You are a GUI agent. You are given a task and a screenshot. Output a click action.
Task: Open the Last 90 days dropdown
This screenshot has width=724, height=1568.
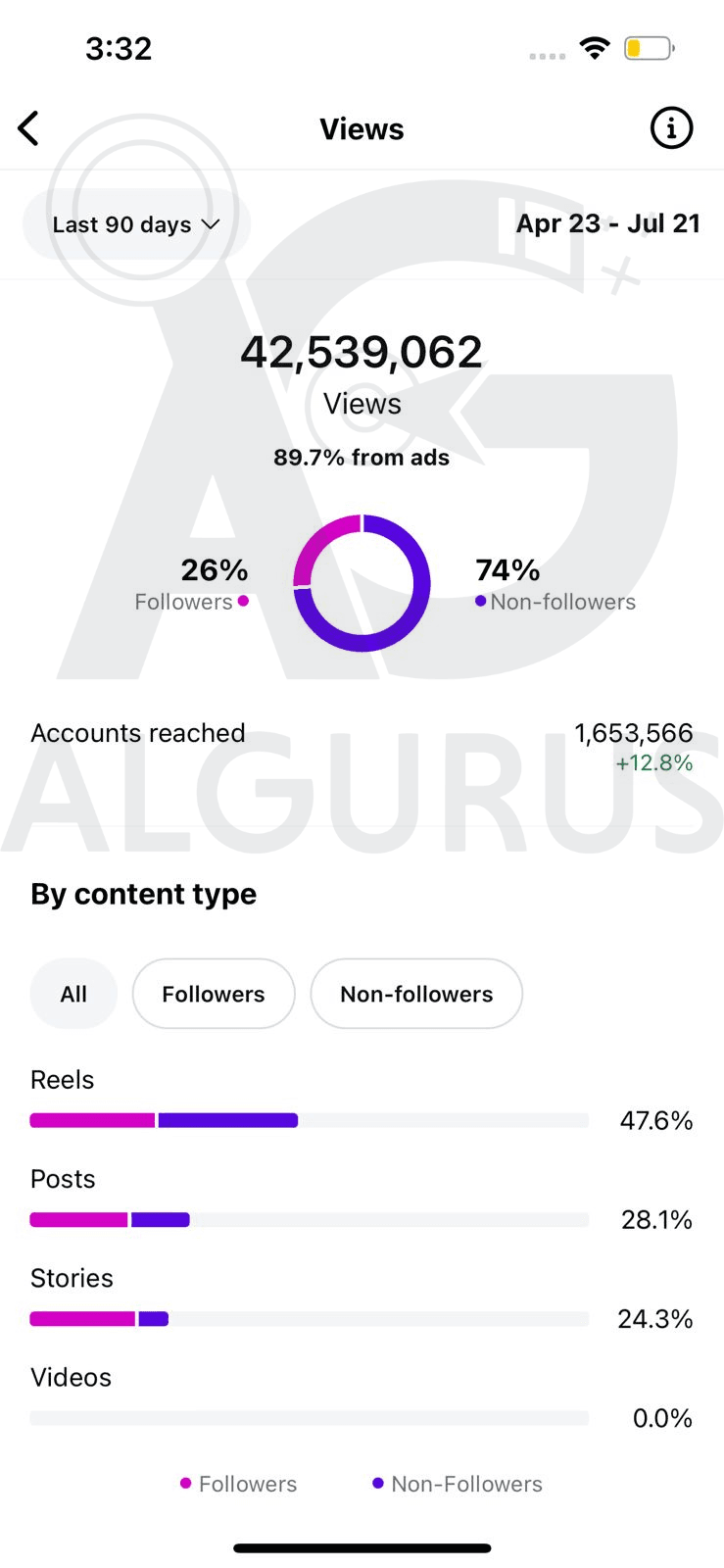[x=135, y=224]
